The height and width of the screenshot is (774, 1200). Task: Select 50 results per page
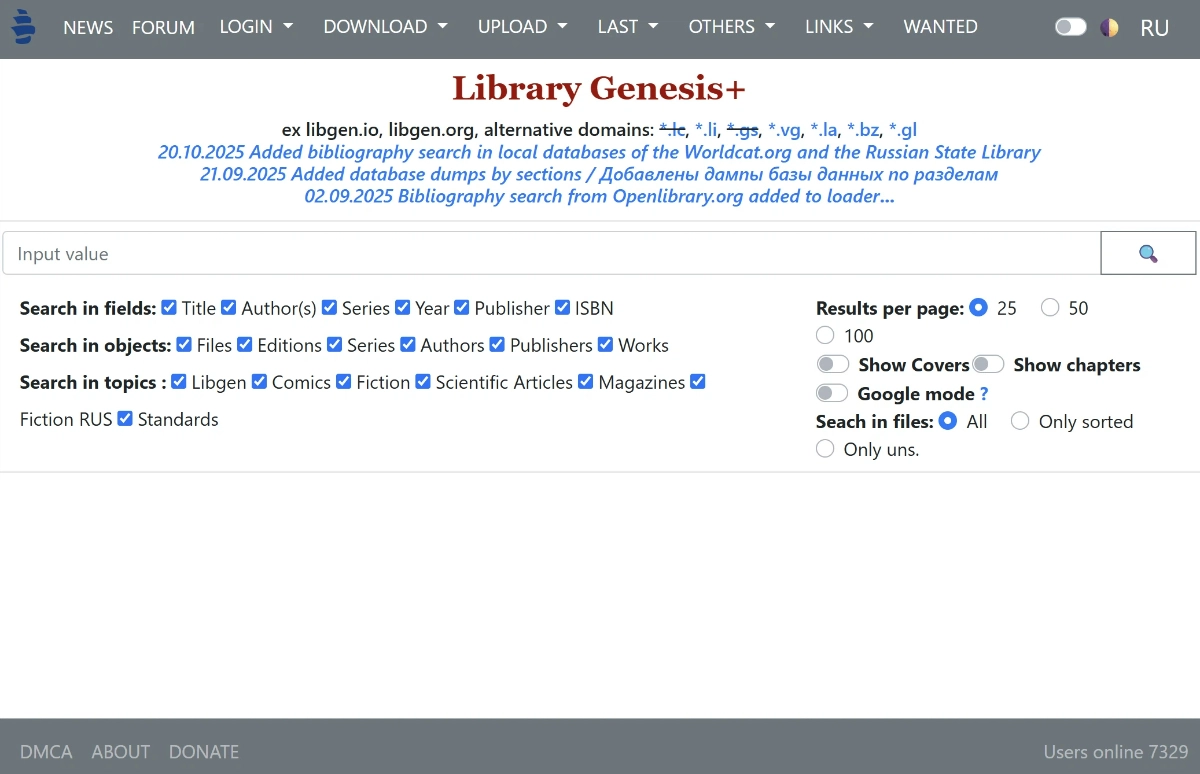[x=1050, y=308]
